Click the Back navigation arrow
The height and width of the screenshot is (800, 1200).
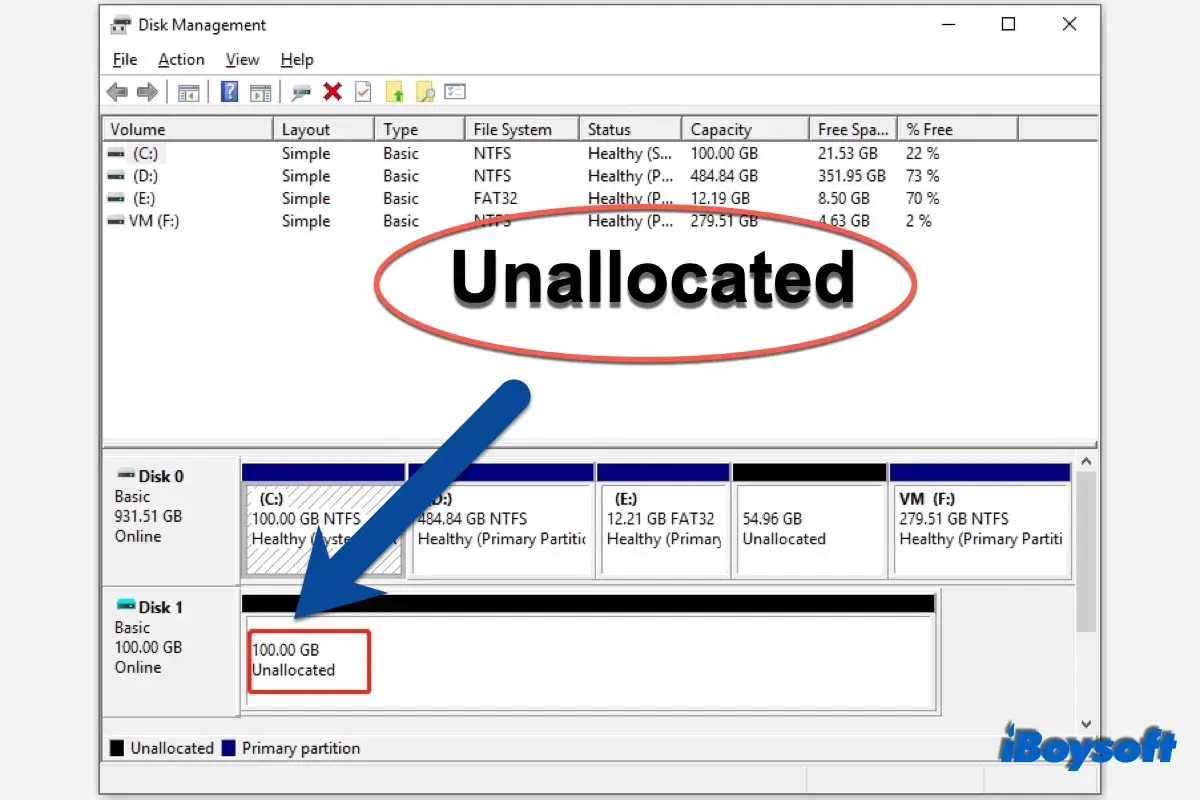pos(116,91)
